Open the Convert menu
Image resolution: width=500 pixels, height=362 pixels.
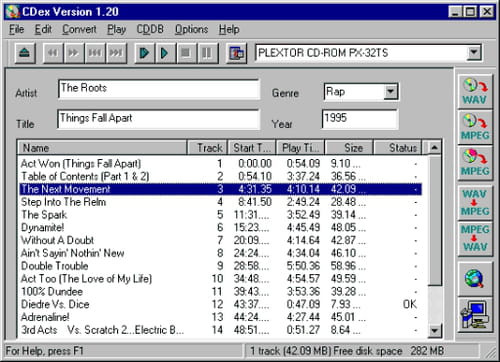(x=79, y=29)
